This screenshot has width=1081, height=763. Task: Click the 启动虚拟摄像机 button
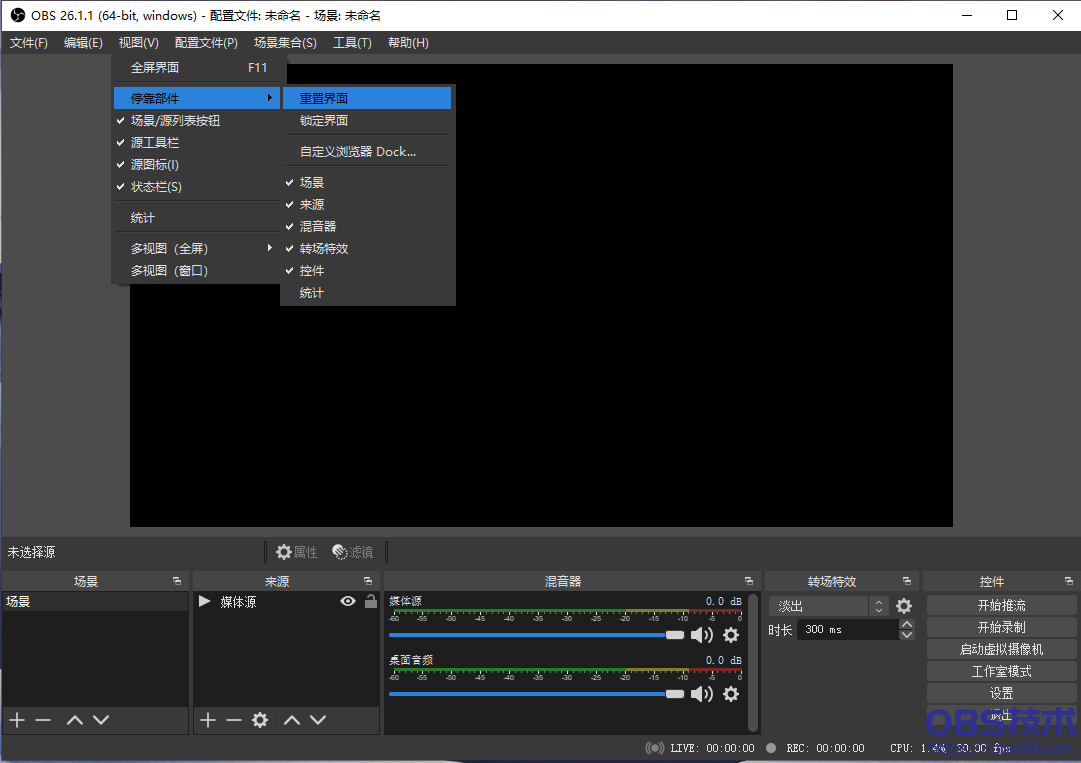(x=1001, y=649)
